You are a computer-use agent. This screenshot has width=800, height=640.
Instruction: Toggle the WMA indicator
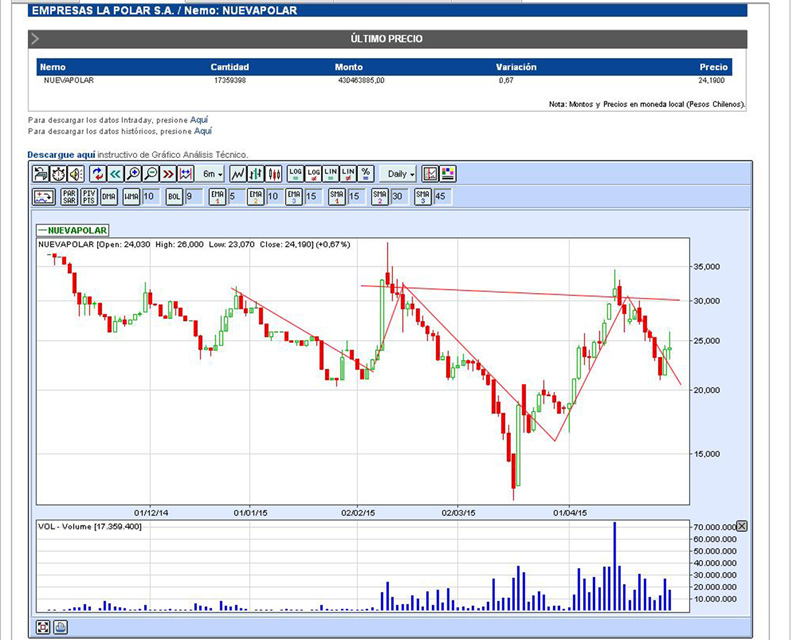(131, 196)
